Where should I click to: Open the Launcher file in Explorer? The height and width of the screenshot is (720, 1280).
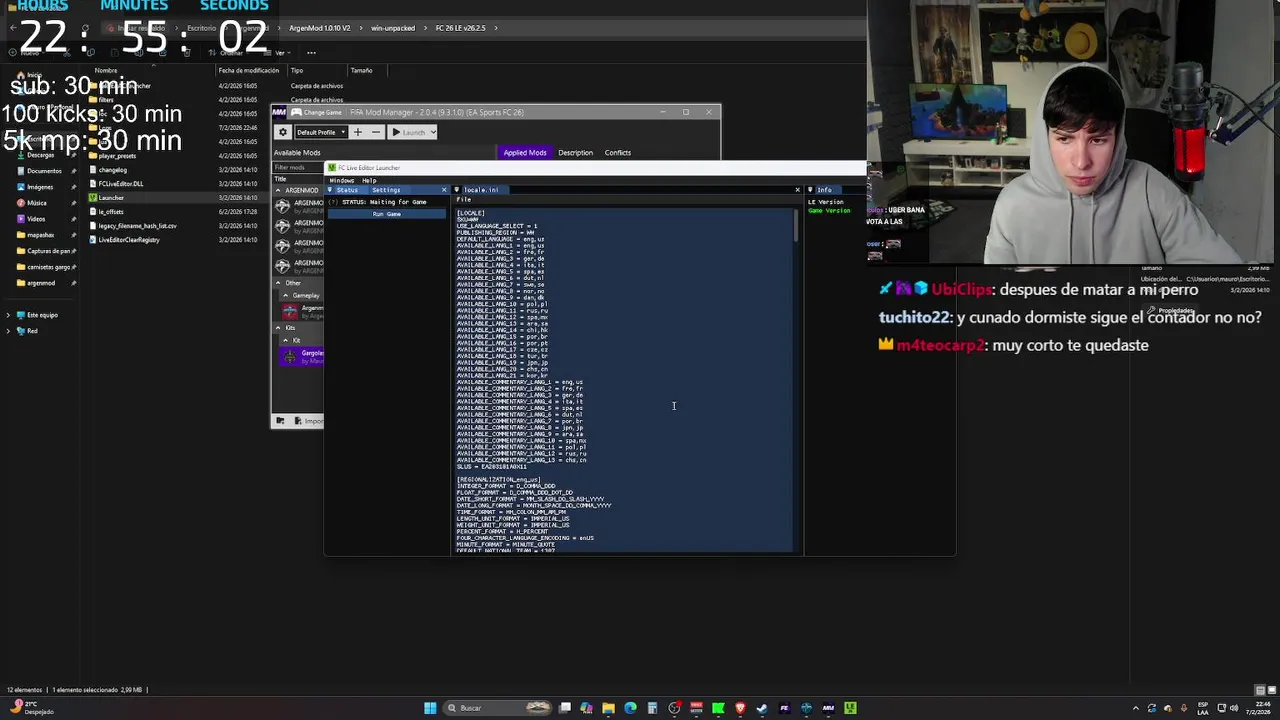[x=110, y=198]
